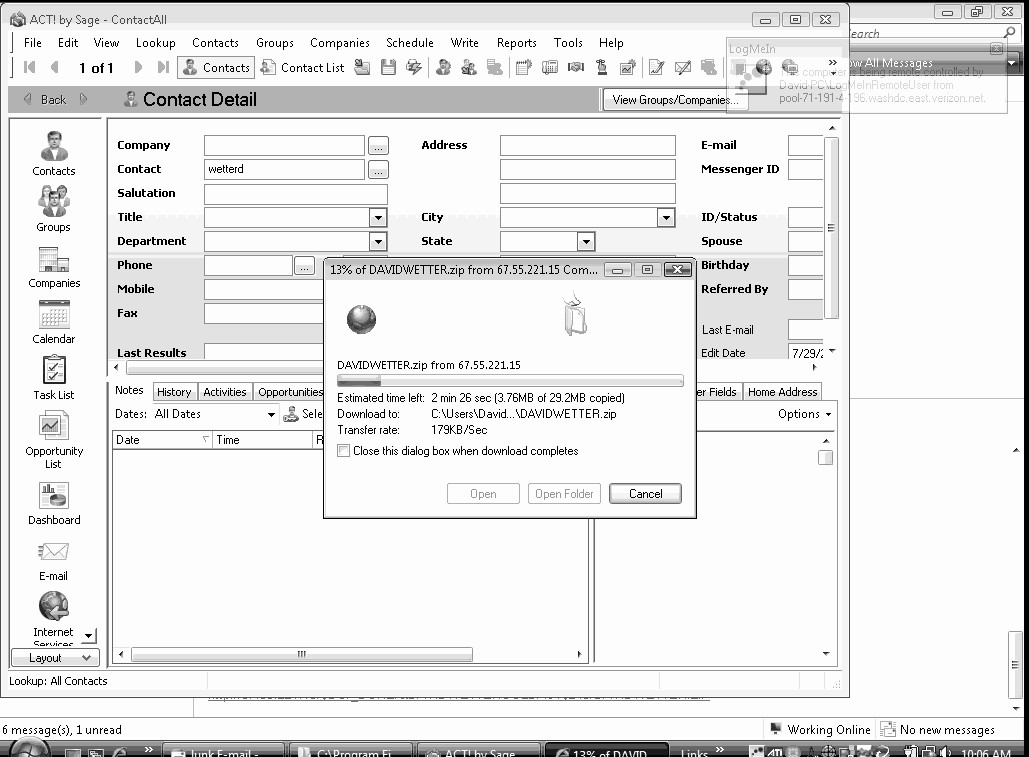The height and width of the screenshot is (757, 1029).
Task: Click the schedule to-do toolbar icon
Action: tap(601, 67)
